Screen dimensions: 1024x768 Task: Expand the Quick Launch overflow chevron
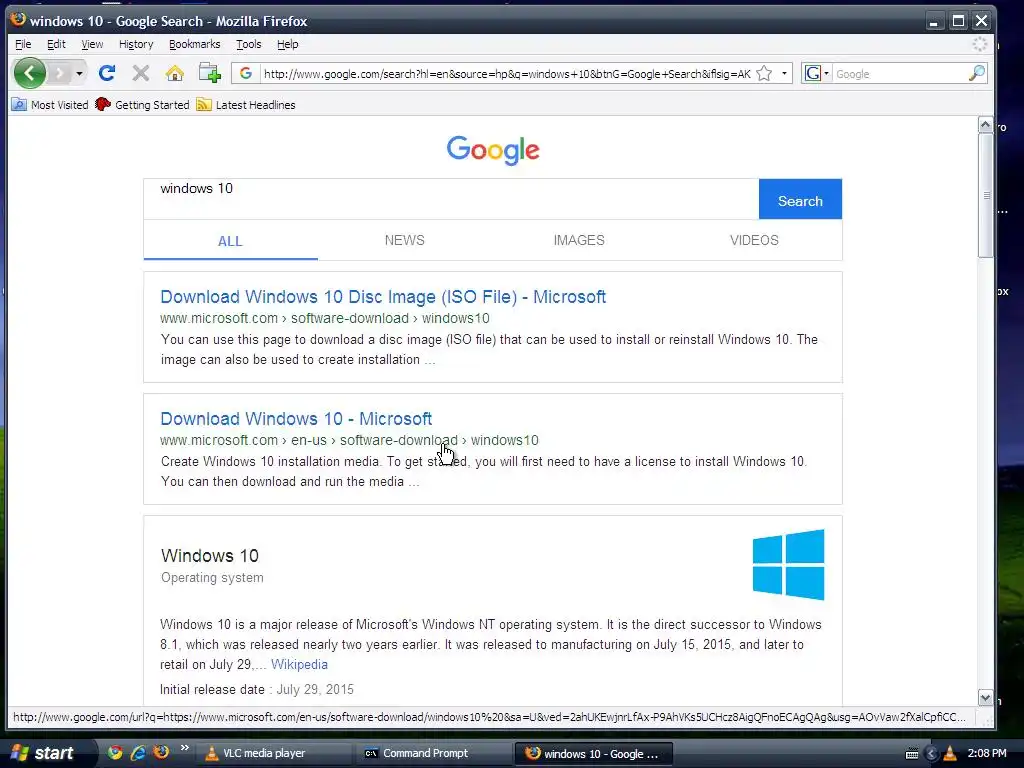[185, 748]
